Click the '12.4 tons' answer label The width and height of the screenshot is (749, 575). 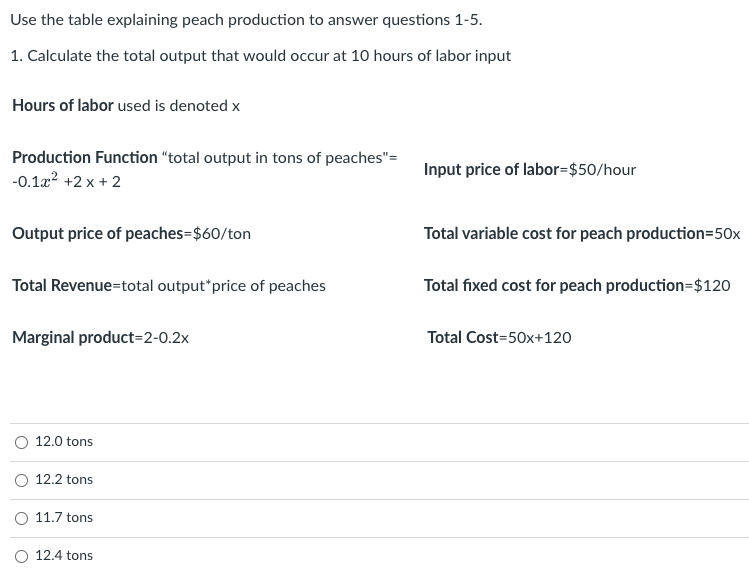[x=64, y=555]
